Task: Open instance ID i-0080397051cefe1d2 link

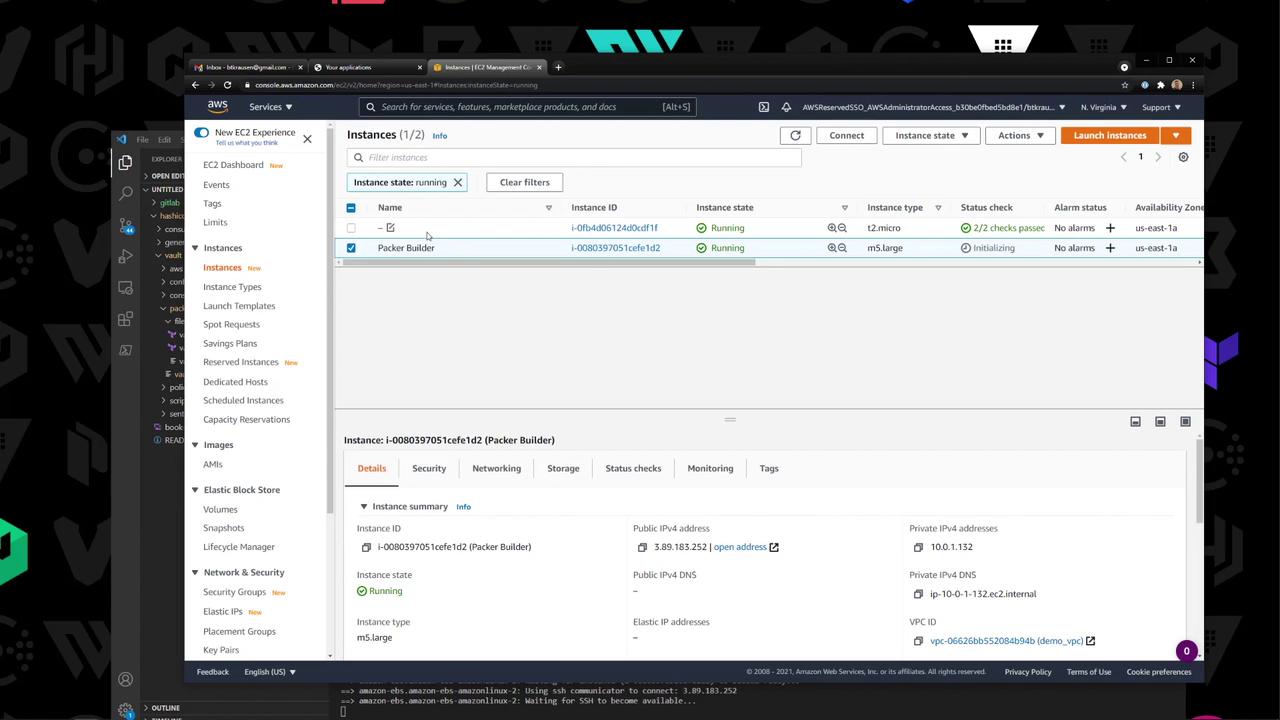Action: pos(615,248)
